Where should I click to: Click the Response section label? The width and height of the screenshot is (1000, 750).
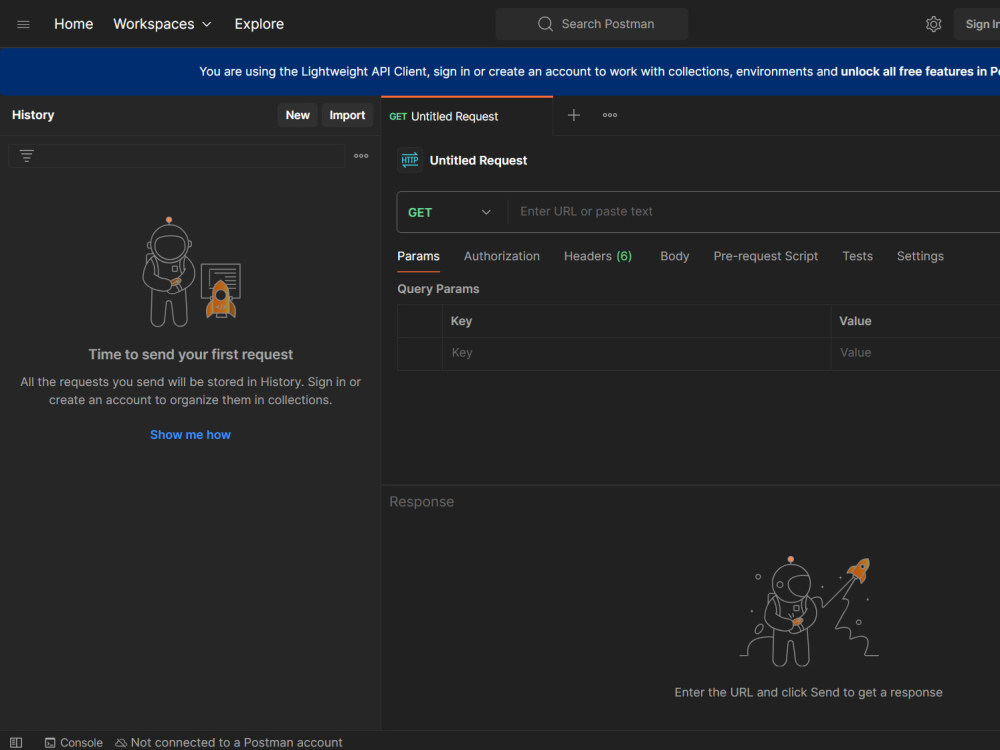422,502
